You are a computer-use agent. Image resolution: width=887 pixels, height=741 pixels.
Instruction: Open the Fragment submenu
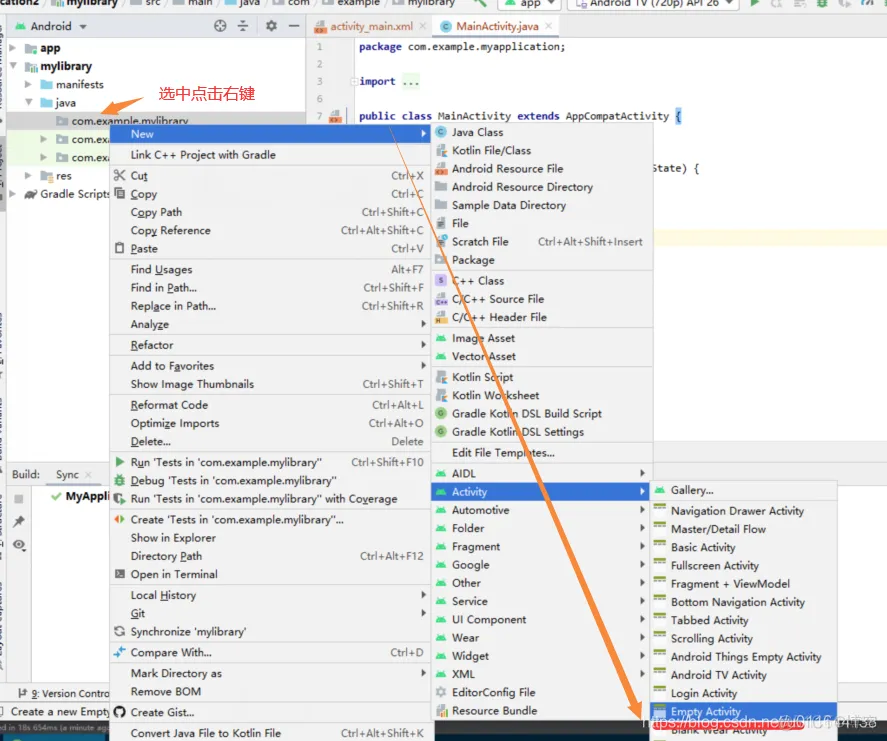[x=542, y=546]
